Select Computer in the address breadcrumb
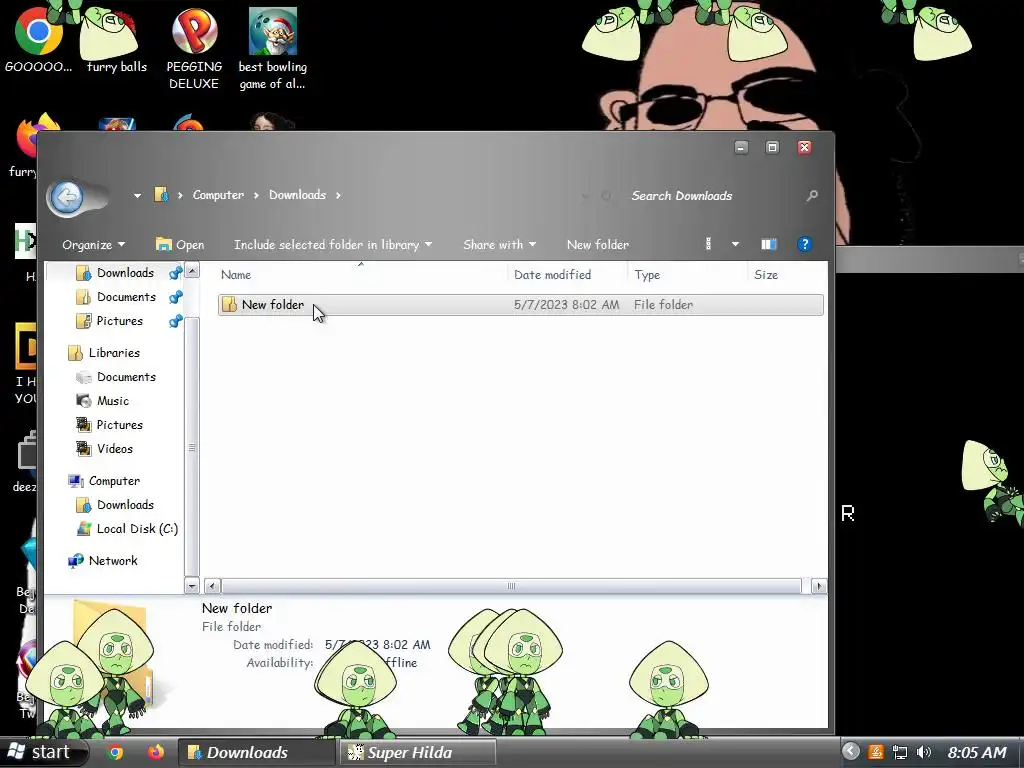 218,195
